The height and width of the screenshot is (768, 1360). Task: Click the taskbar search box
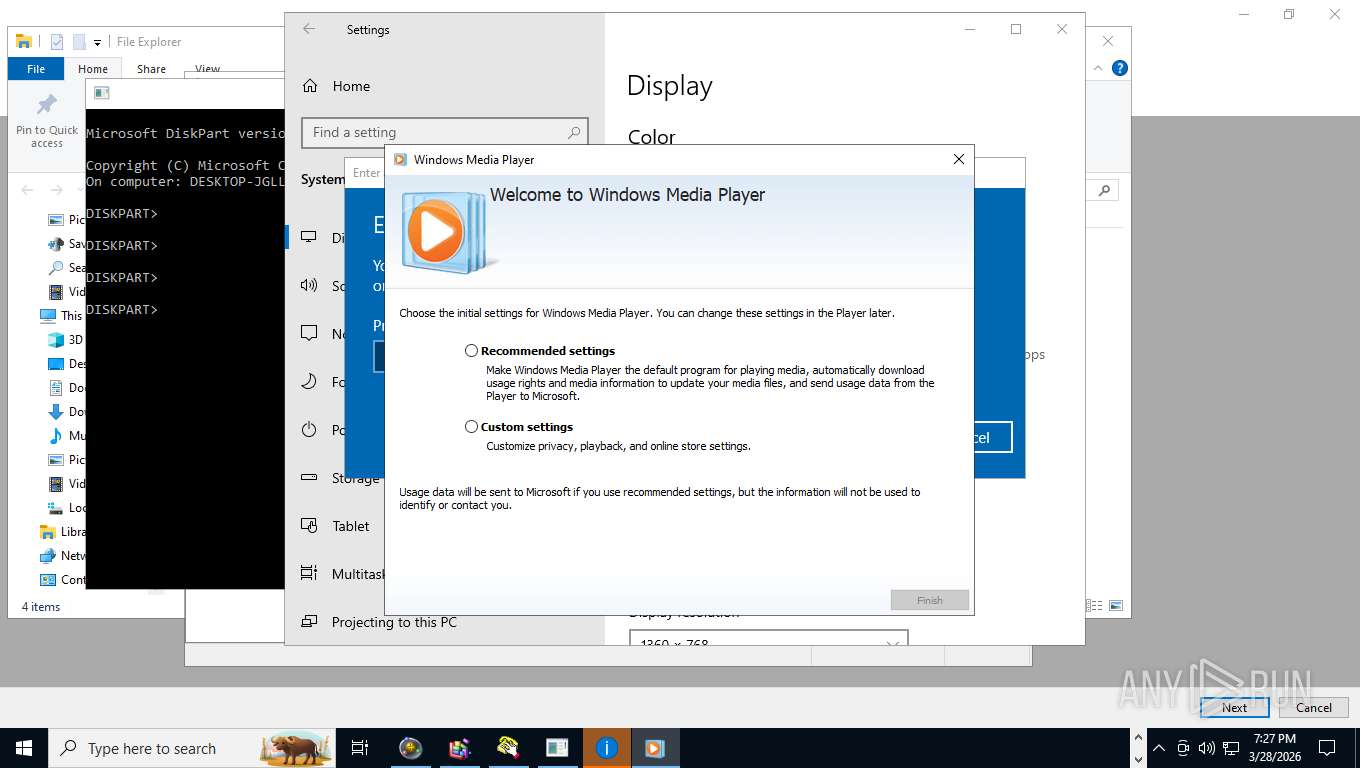[x=191, y=748]
